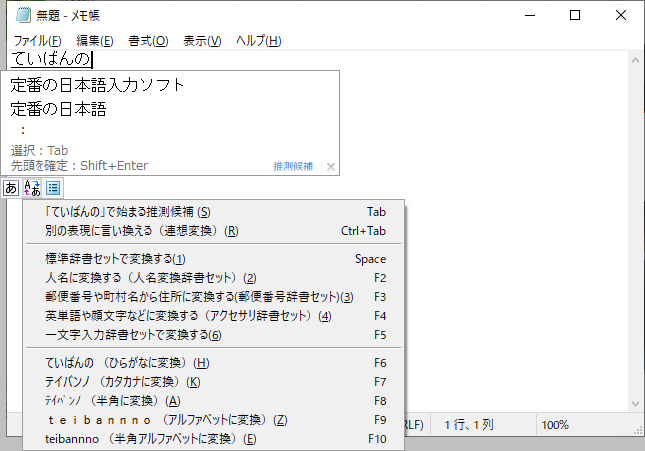Convert to hiragana ていばんの (H)
645x451 pixels.
click(214, 363)
